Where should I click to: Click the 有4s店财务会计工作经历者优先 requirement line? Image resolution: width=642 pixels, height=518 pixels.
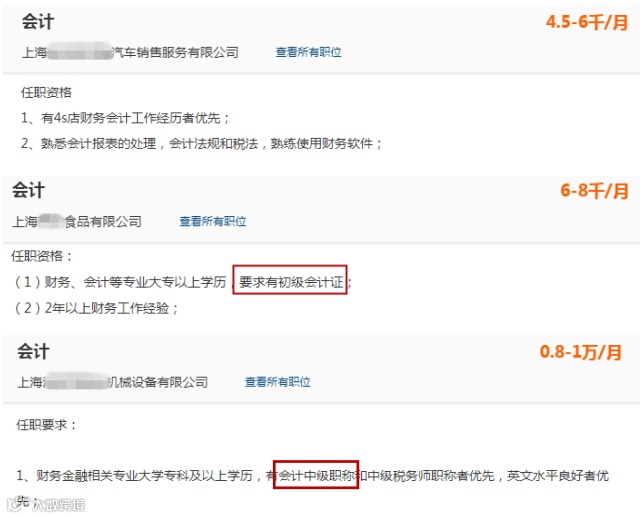tap(125, 118)
